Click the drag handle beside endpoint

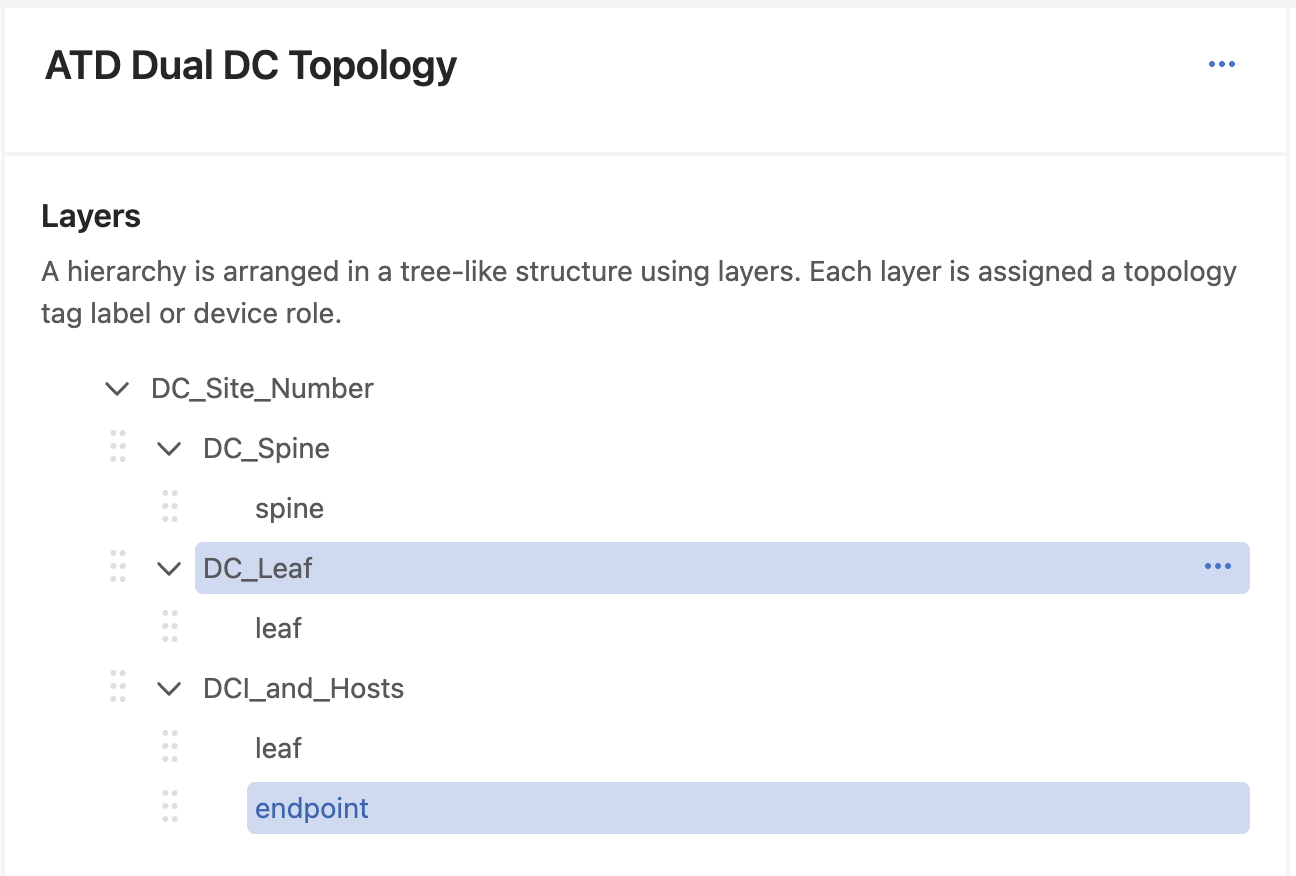170,807
